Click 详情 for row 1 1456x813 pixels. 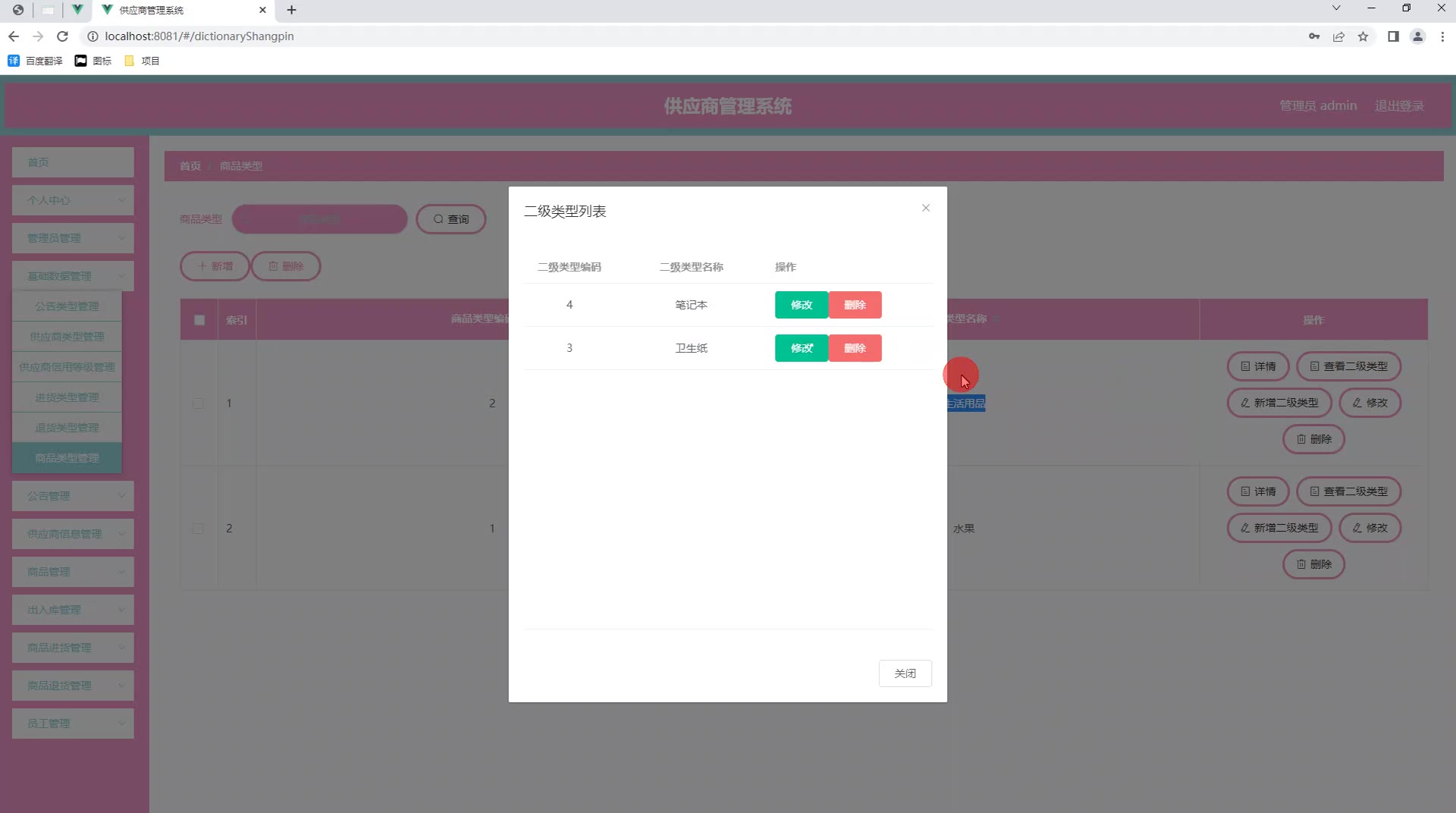point(1258,366)
